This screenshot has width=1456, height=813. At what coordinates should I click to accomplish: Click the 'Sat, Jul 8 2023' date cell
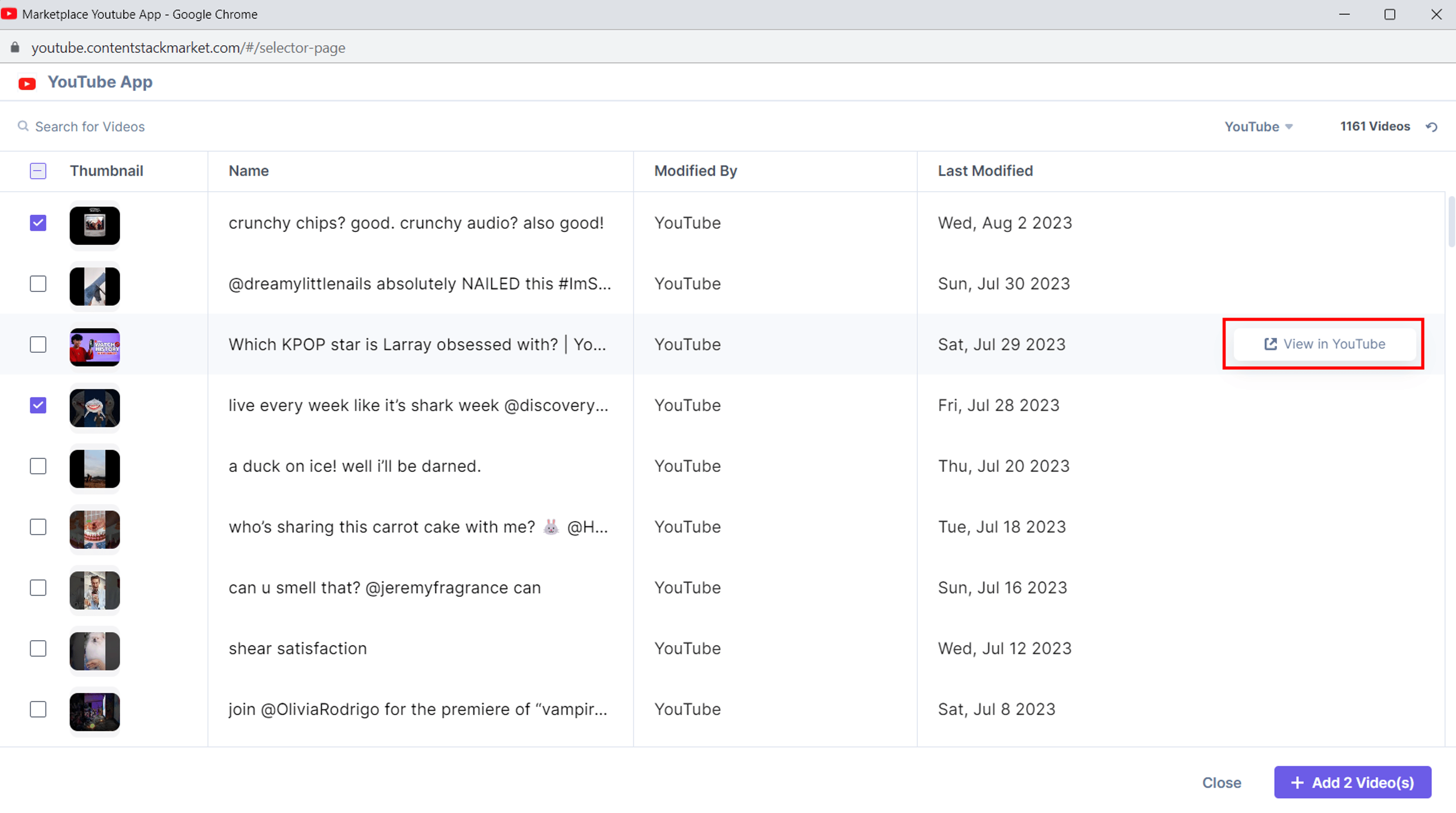point(996,709)
